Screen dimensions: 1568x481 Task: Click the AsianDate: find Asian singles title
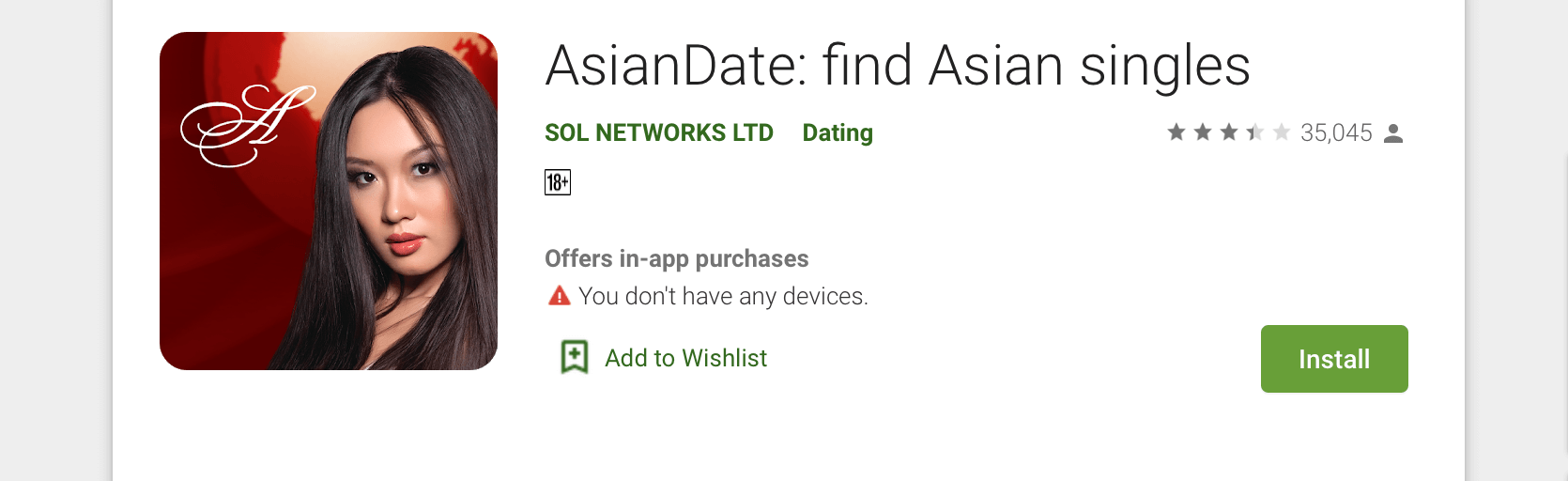898,66
